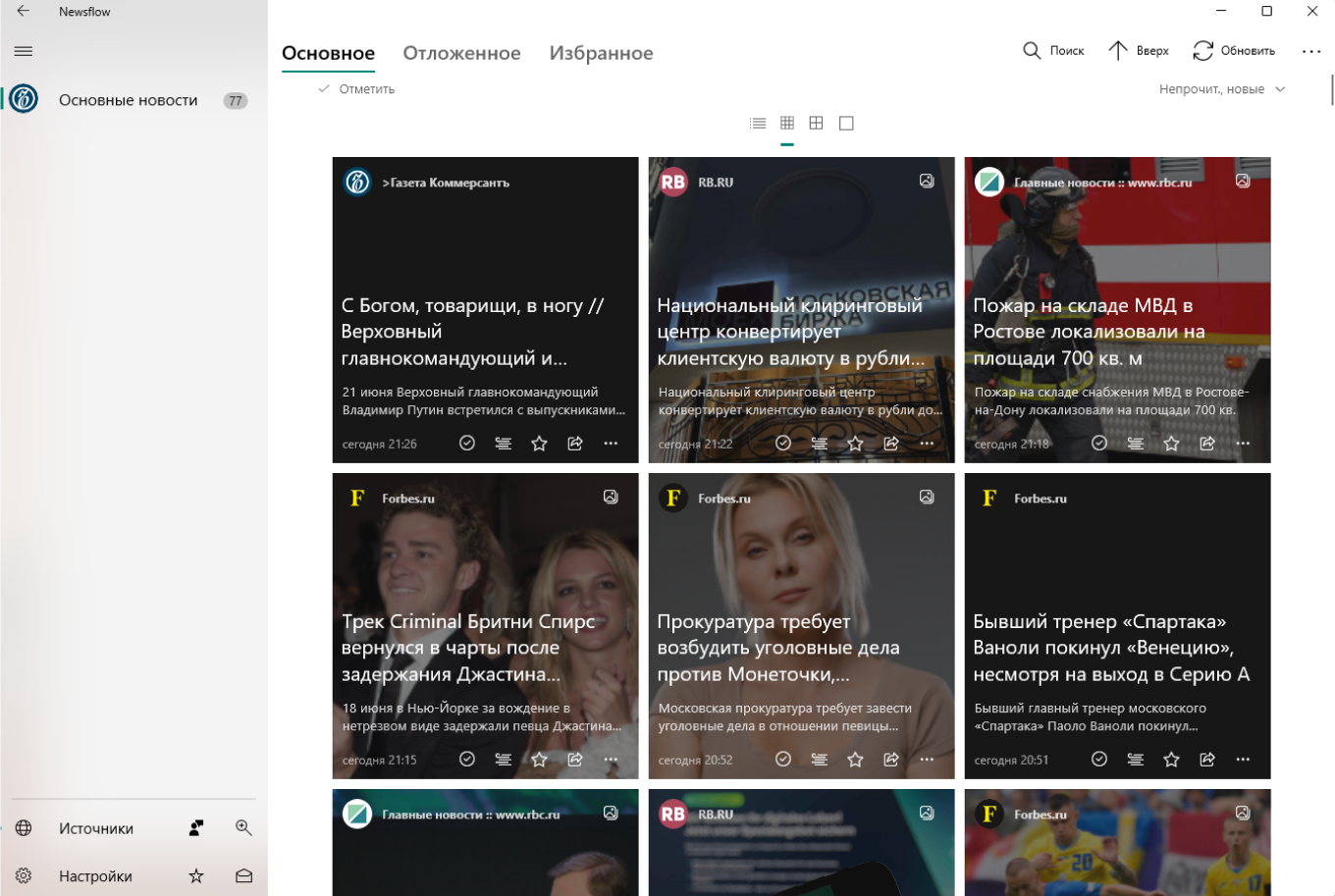Share the Britney Spears Forbes article

tap(574, 759)
